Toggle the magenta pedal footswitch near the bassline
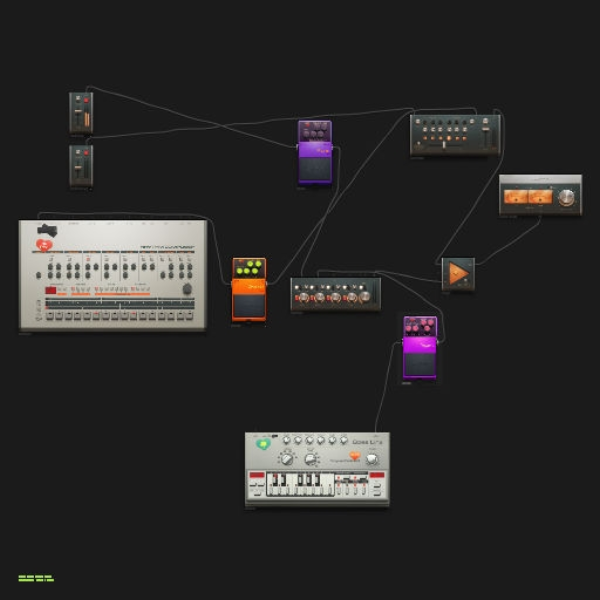600x600 pixels. (x=419, y=364)
